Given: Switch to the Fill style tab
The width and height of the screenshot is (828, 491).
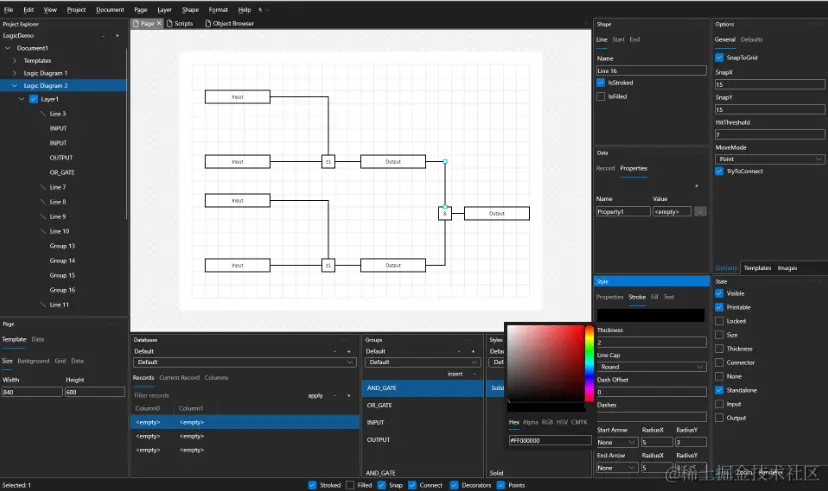Looking at the screenshot, I should (x=654, y=297).
